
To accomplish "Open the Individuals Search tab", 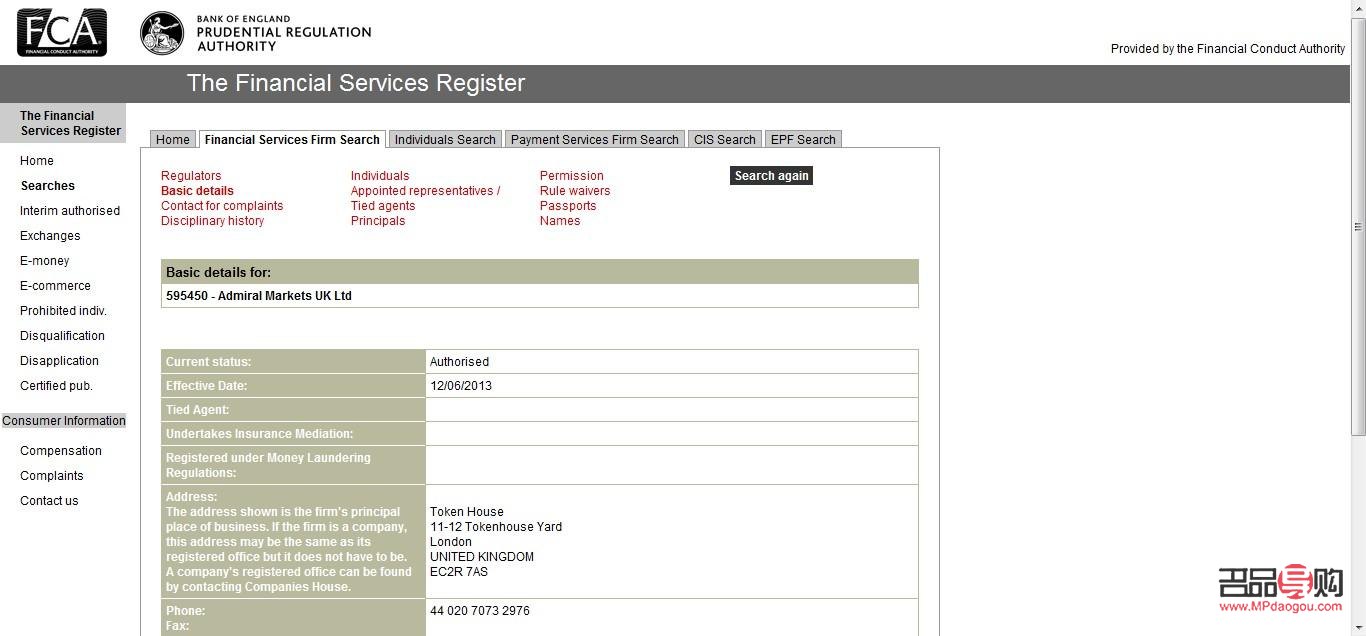I will [x=445, y=140].
